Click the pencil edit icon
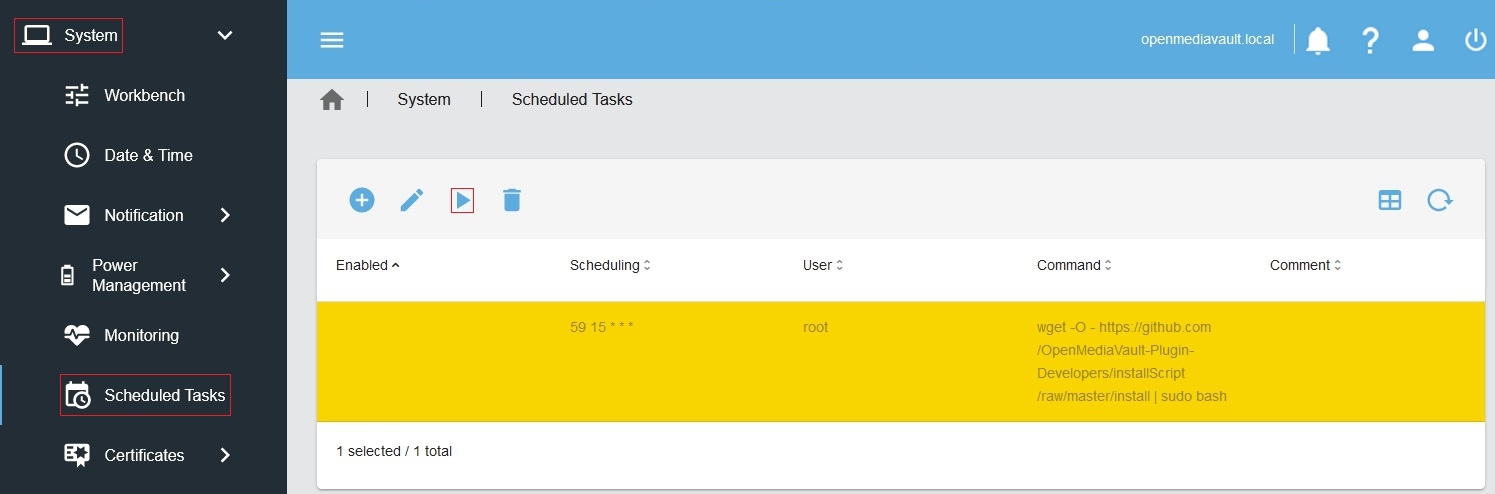The image size is (1495, 494). (x=412, y=200)
